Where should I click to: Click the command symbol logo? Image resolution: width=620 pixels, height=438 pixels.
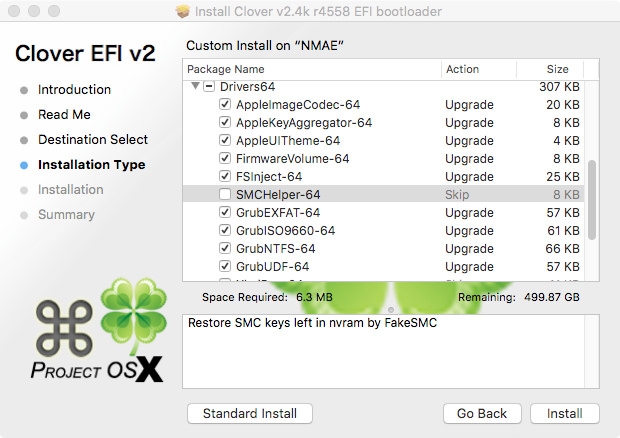click(x=64, y=328)
